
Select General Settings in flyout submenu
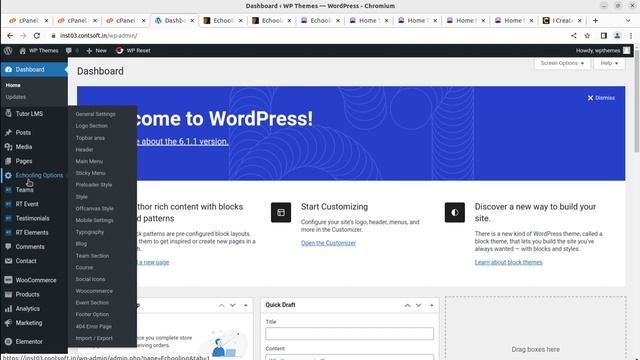96,114
